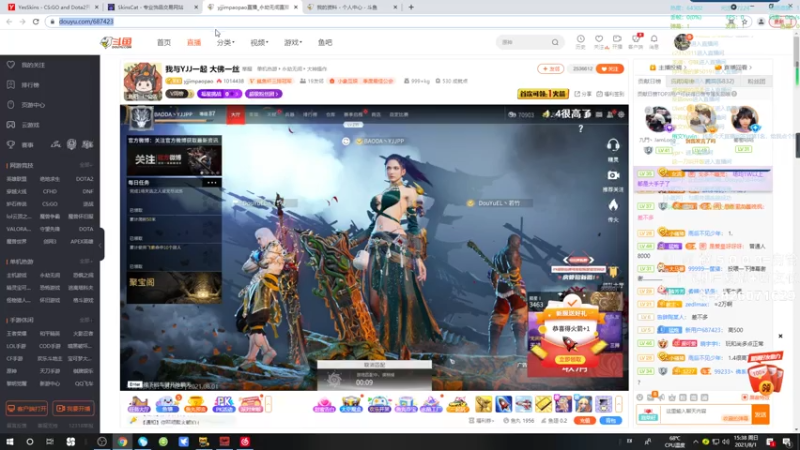Open 首页 in the top navigation
The height and width of the screenshot is (450, 800).
coord(164,42)
